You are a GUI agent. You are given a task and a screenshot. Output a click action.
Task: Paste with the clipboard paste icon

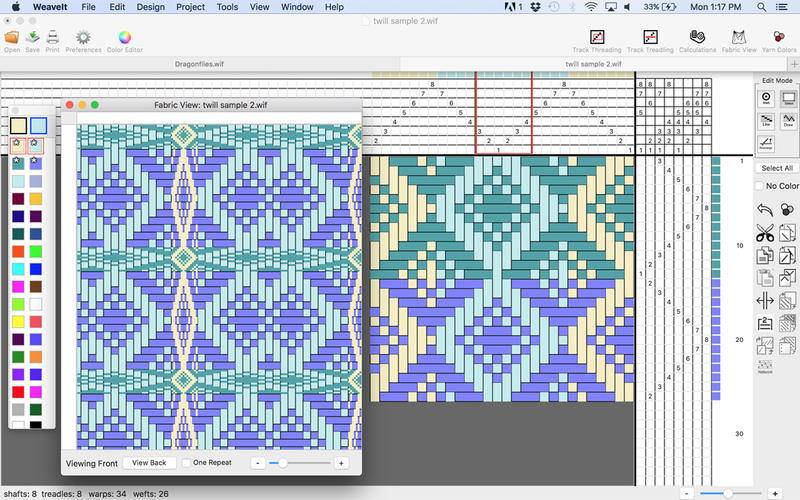(x=765, y=278)
